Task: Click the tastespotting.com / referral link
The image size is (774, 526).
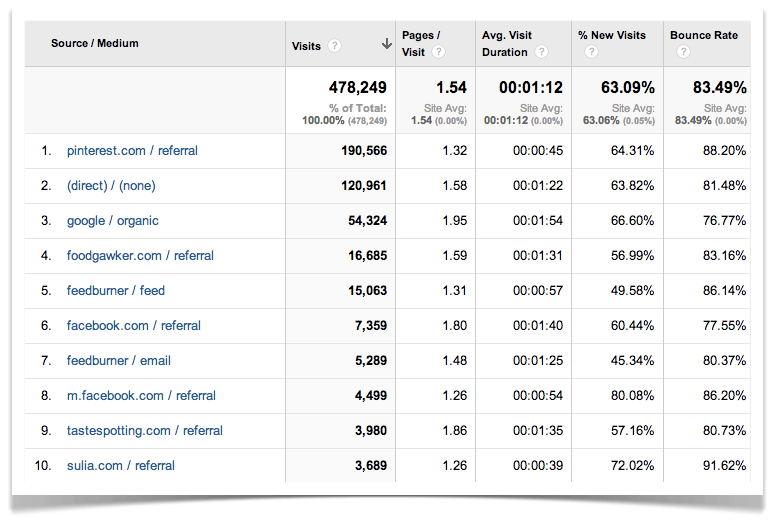Action: click(x=145, y=431)
